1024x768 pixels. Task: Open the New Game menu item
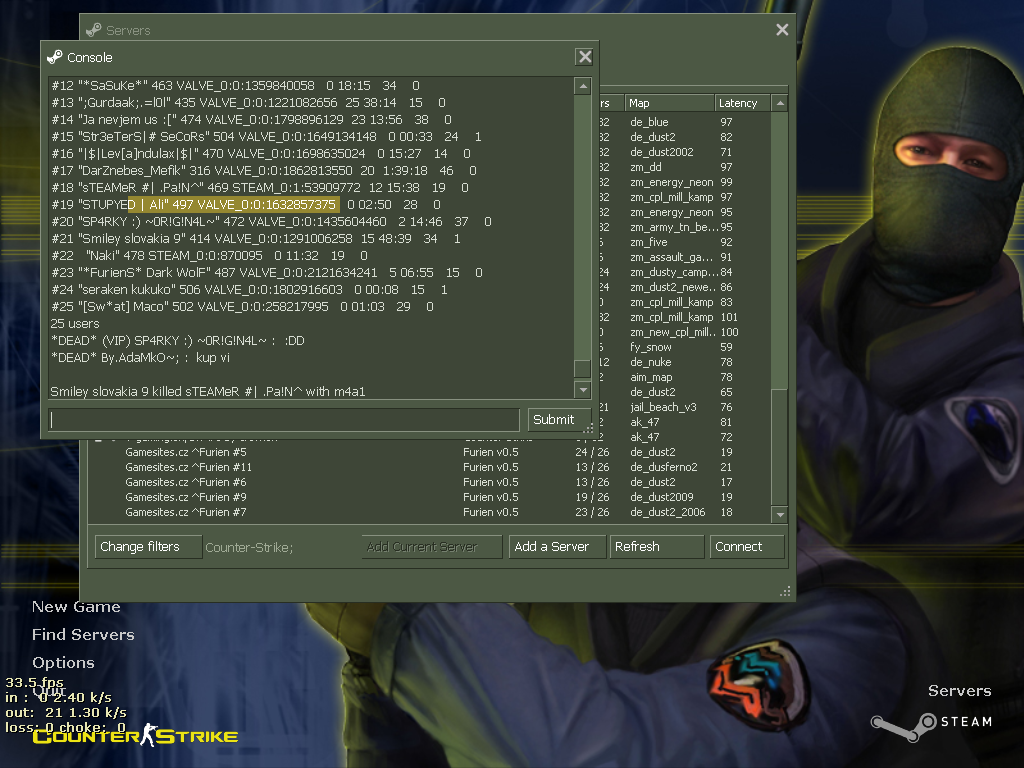[x=76, y=606]
